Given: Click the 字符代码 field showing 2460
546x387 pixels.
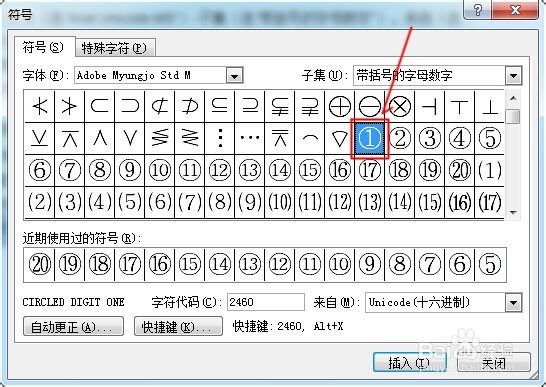Looking at the screenshot, I should click(x=266, y=302).
